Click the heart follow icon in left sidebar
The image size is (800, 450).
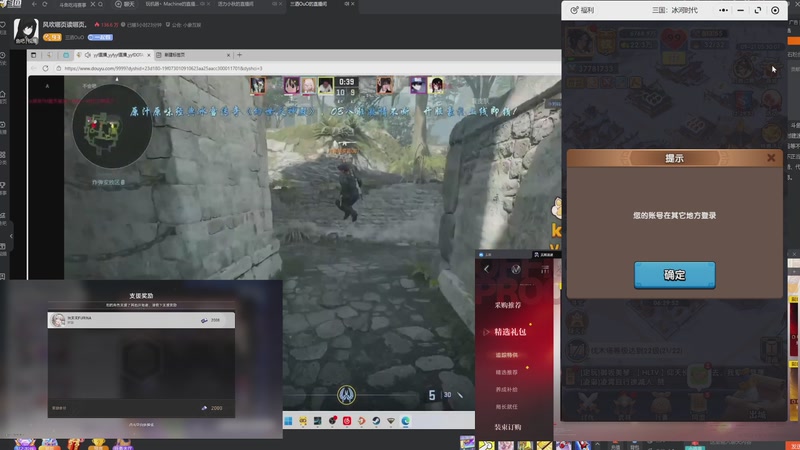point(3,25)
